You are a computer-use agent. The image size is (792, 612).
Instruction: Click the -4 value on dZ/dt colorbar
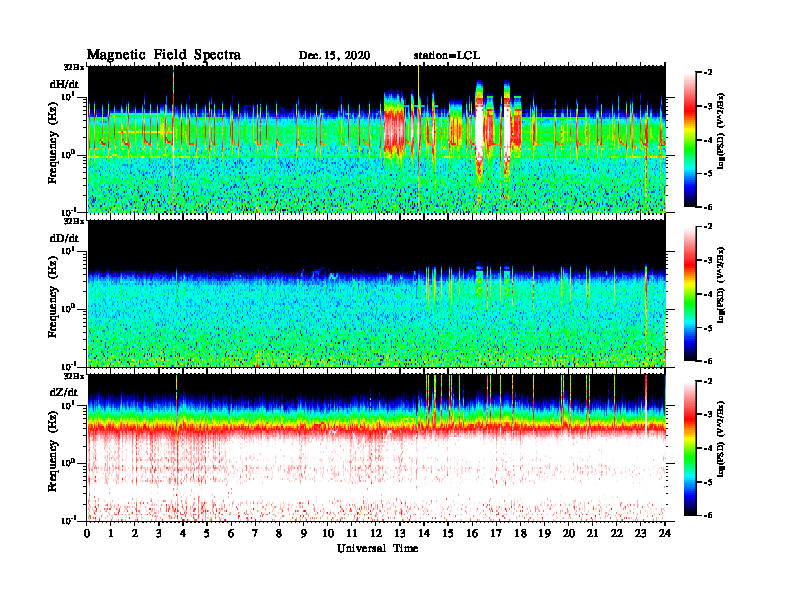point(708,448)
